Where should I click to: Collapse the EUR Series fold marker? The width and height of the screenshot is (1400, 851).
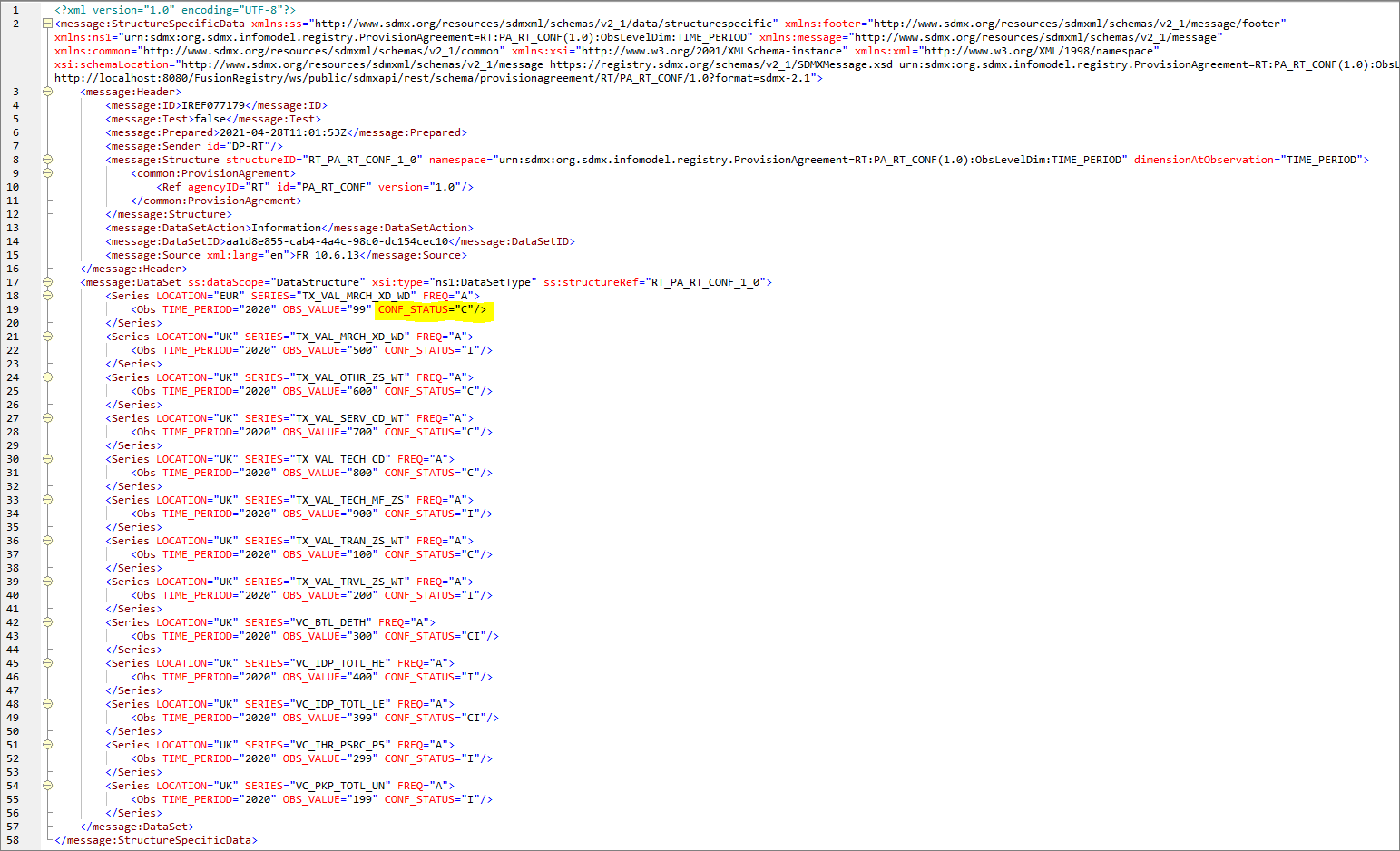point(47,296)
